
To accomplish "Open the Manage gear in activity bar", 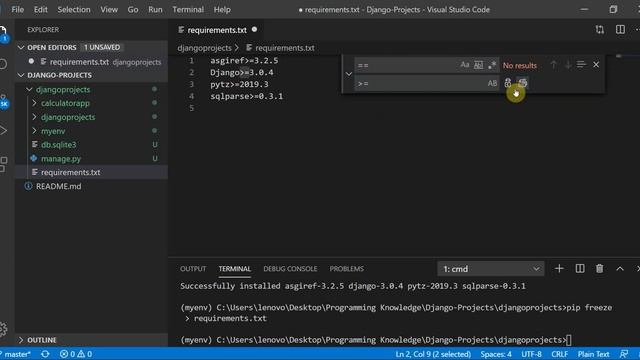I will pos(3,329).
